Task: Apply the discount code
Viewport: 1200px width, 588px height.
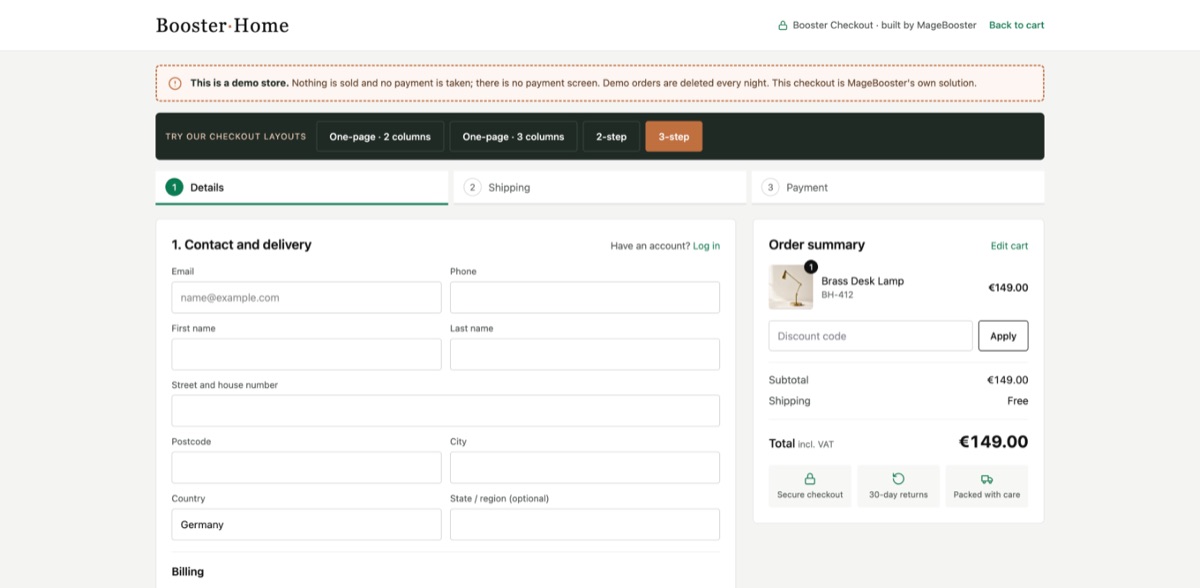Action: [x=1003, y=336]
